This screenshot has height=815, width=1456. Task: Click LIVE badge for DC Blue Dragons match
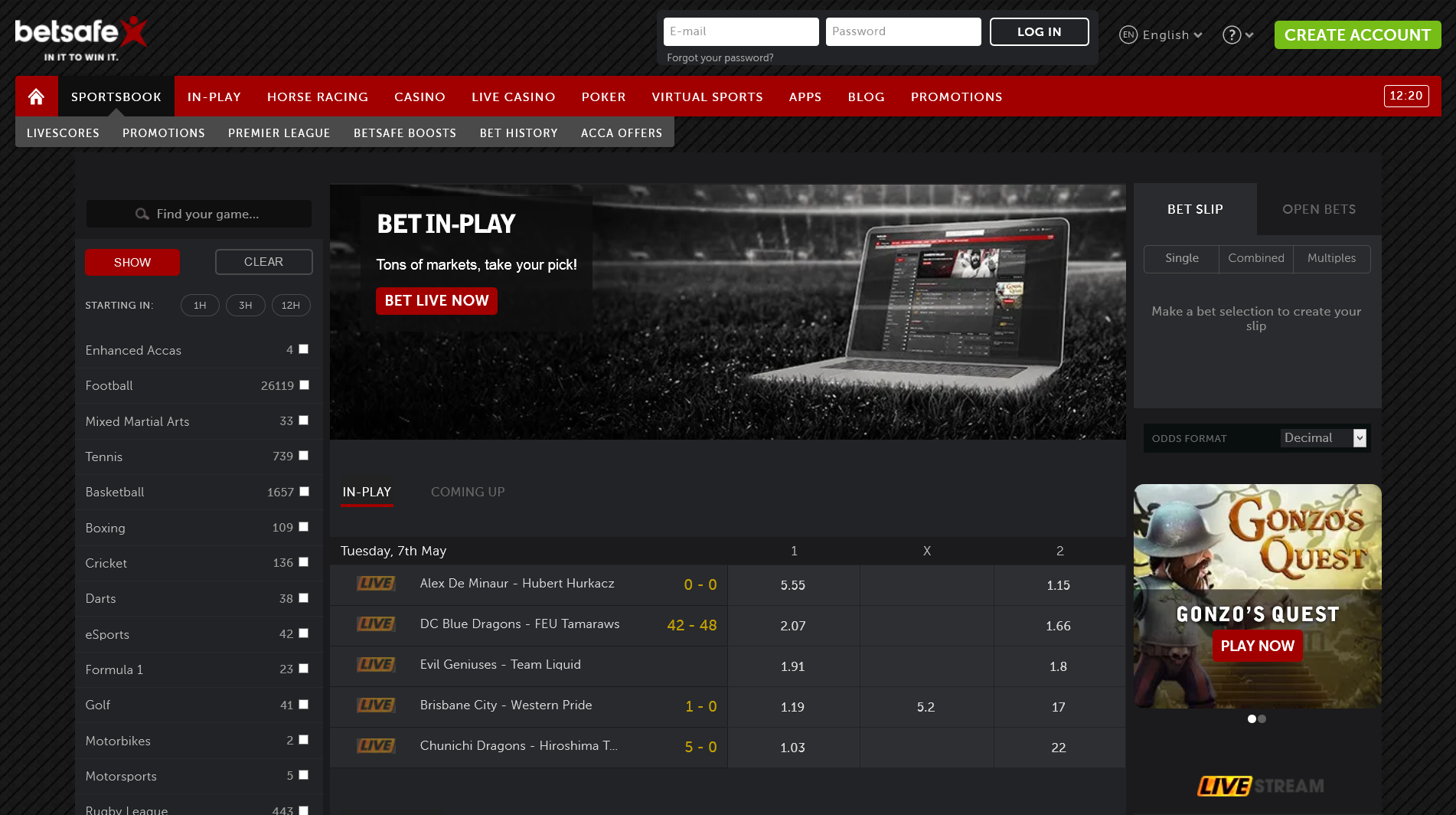[376, 624]
